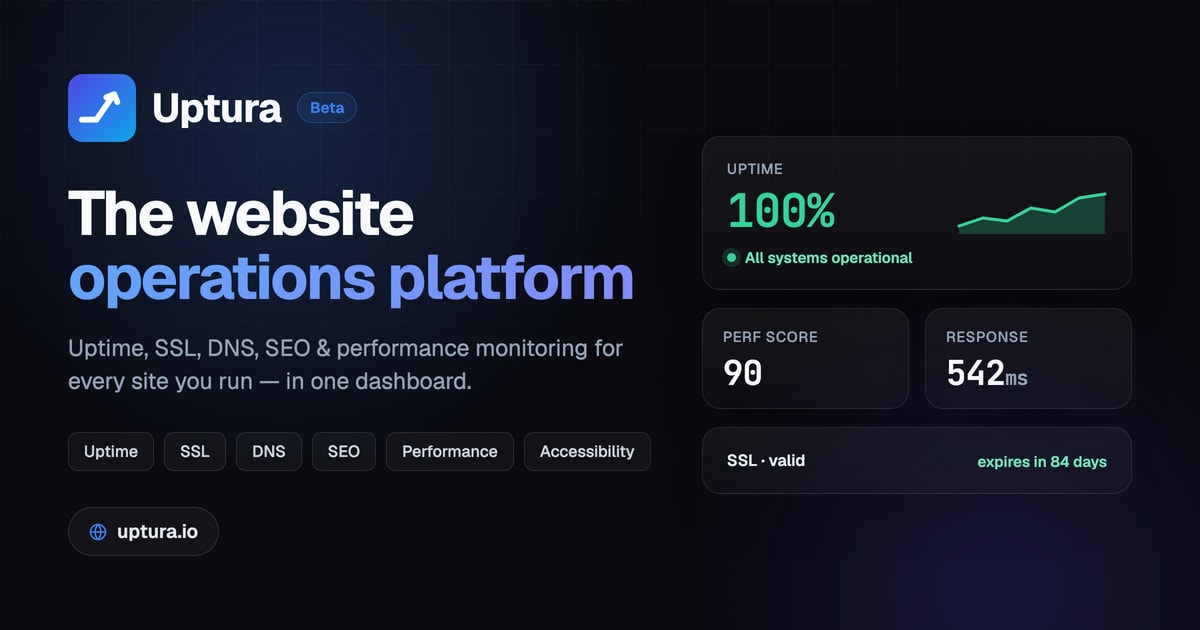Click the 100% uptime value
1200x630 pixels.
781,211
